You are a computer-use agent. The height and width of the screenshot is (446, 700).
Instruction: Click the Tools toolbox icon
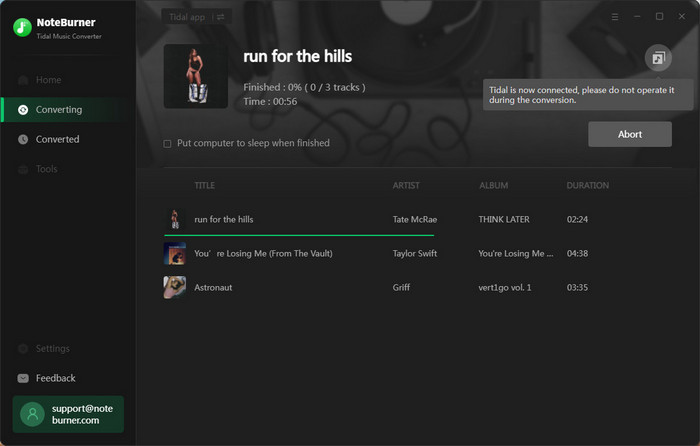(x=23, y=169)
